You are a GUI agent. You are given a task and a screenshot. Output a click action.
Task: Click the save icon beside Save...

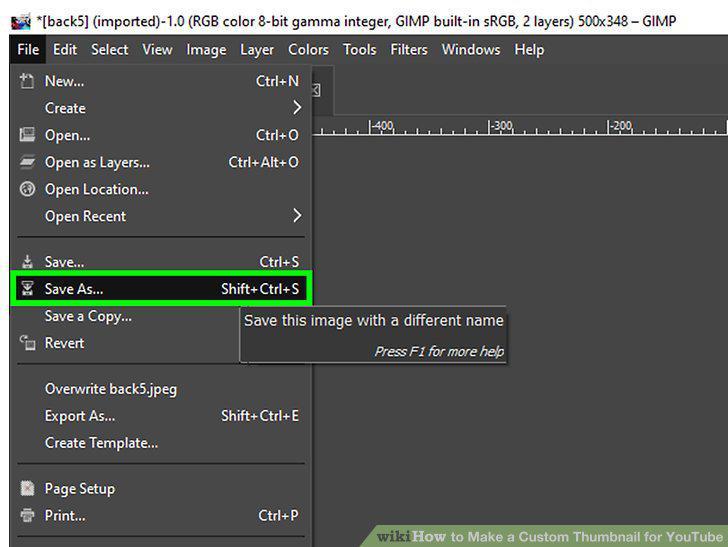tap(27, 262)
